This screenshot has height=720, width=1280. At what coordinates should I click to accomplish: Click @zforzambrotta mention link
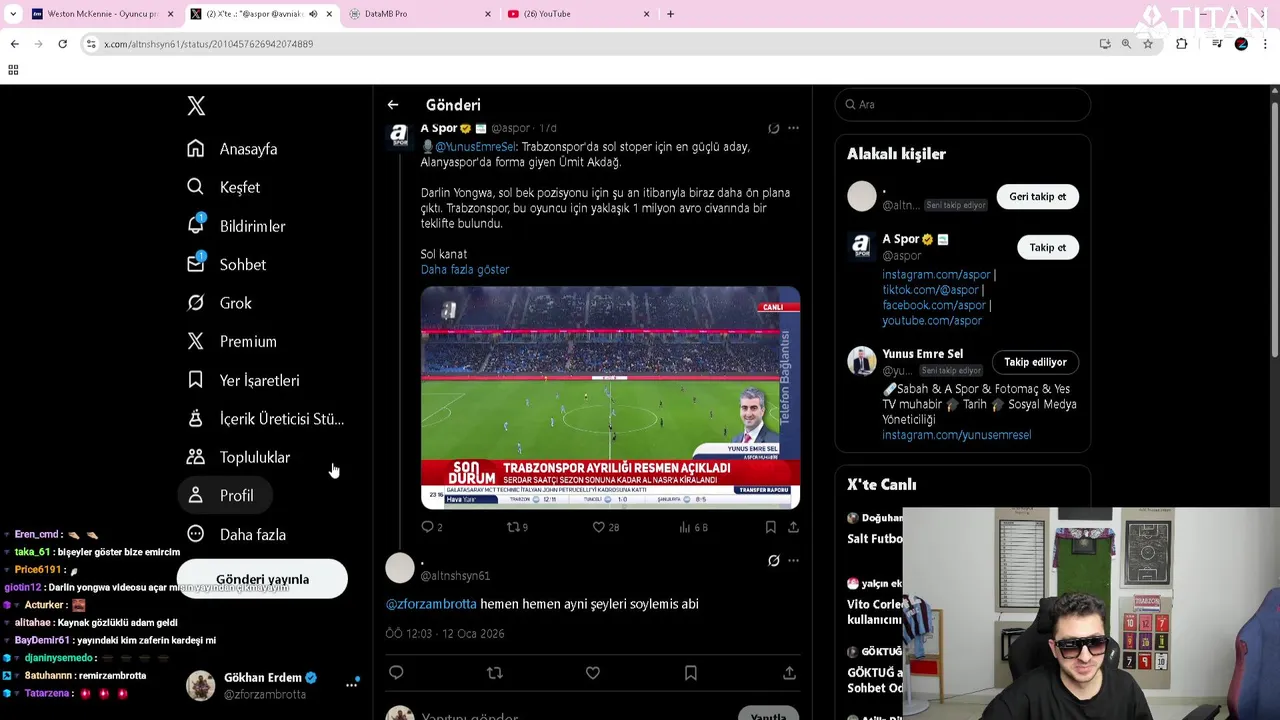point(431,604)
